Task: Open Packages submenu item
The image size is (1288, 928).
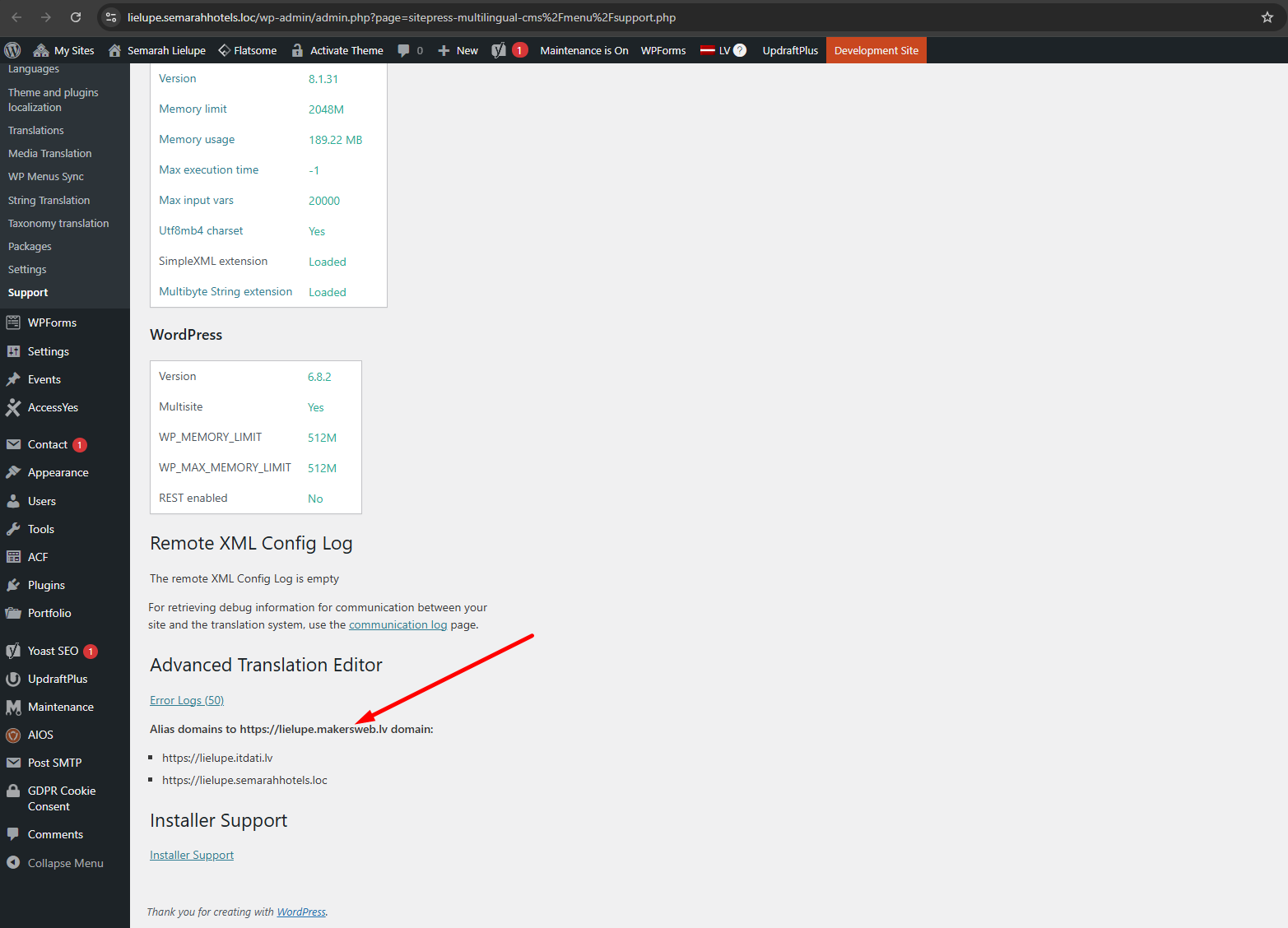Action: pos(30,246)
